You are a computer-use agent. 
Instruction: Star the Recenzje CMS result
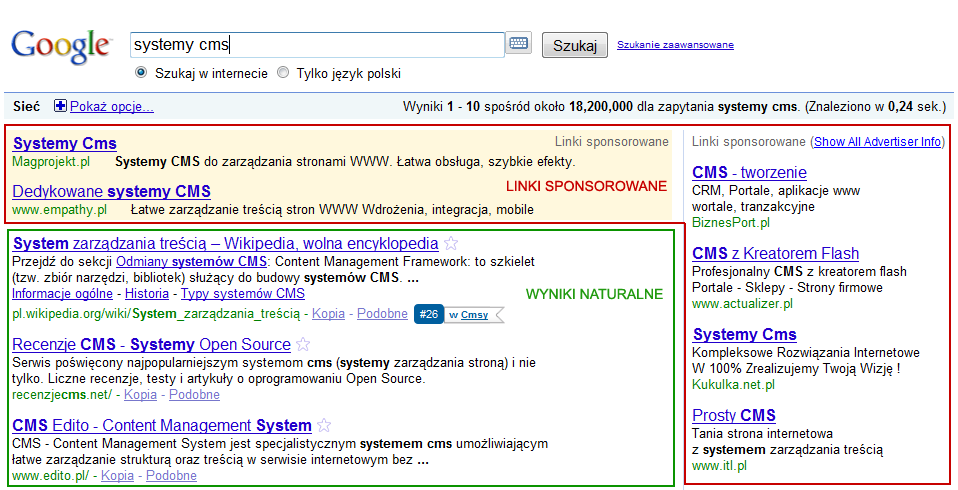click(x=303, y=345)
